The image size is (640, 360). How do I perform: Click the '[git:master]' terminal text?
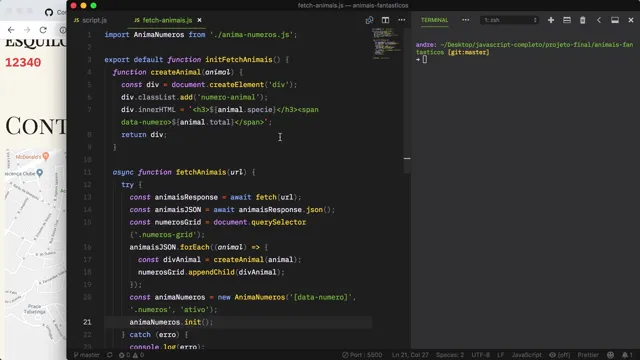pos(469,52)
